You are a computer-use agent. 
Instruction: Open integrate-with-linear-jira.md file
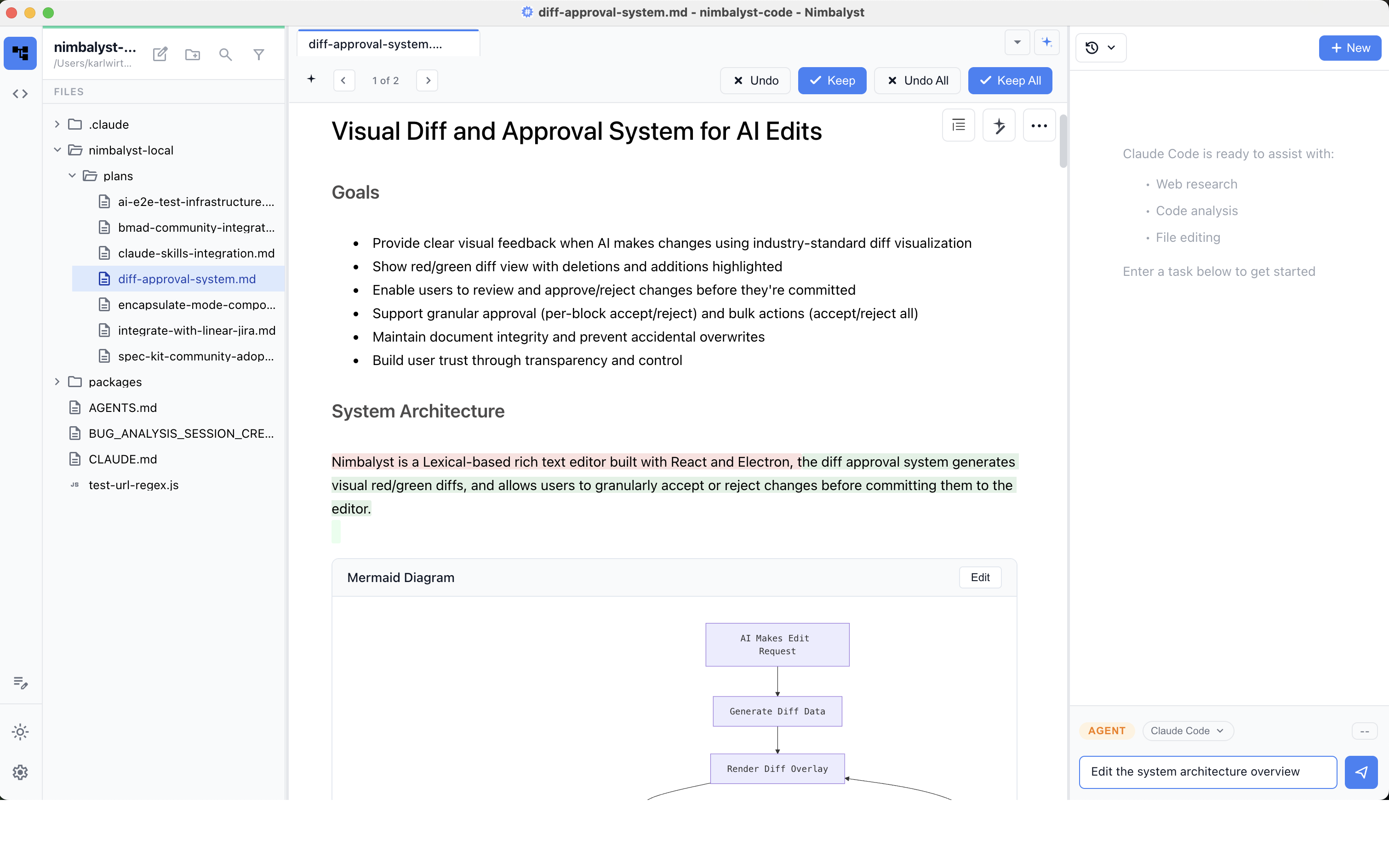[x=178, y=331]
